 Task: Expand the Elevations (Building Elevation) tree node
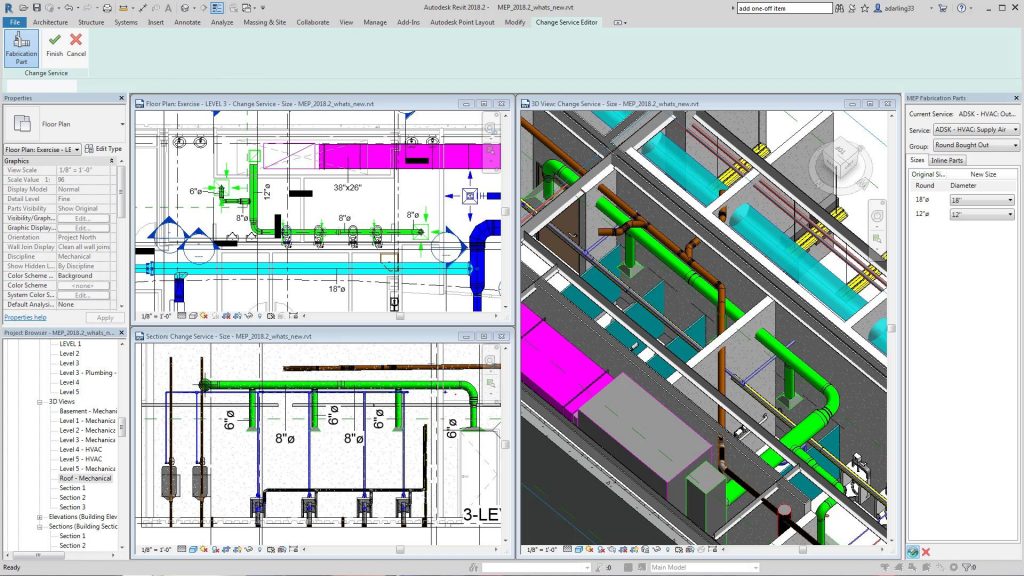[x=40, y=517]
